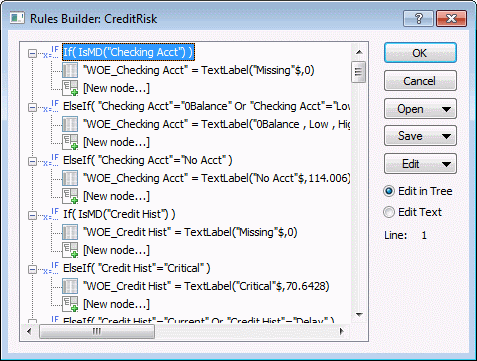Open the Save dropdown menu

(420, 136)
